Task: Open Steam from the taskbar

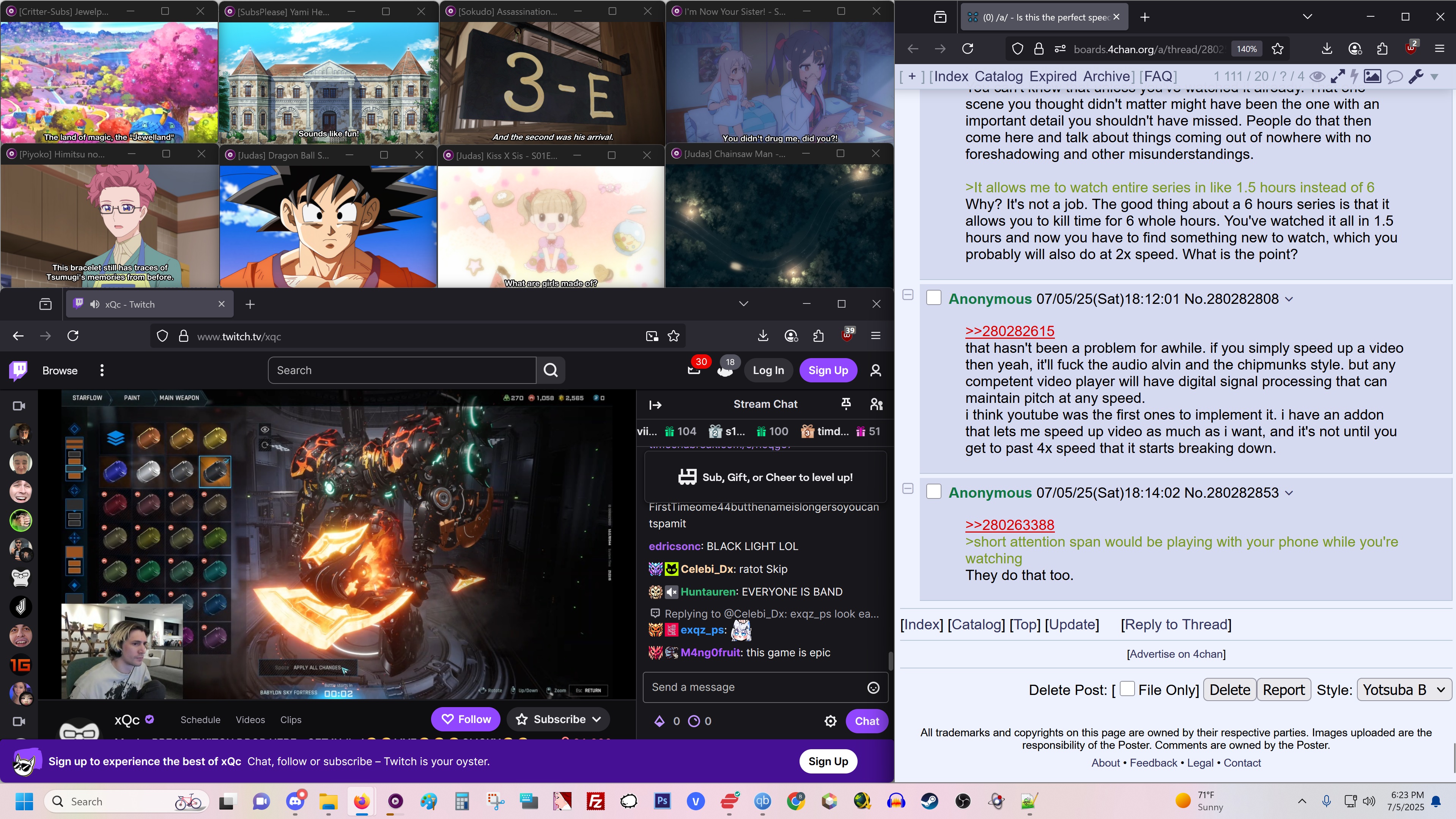Action: (x=929, y=801)
